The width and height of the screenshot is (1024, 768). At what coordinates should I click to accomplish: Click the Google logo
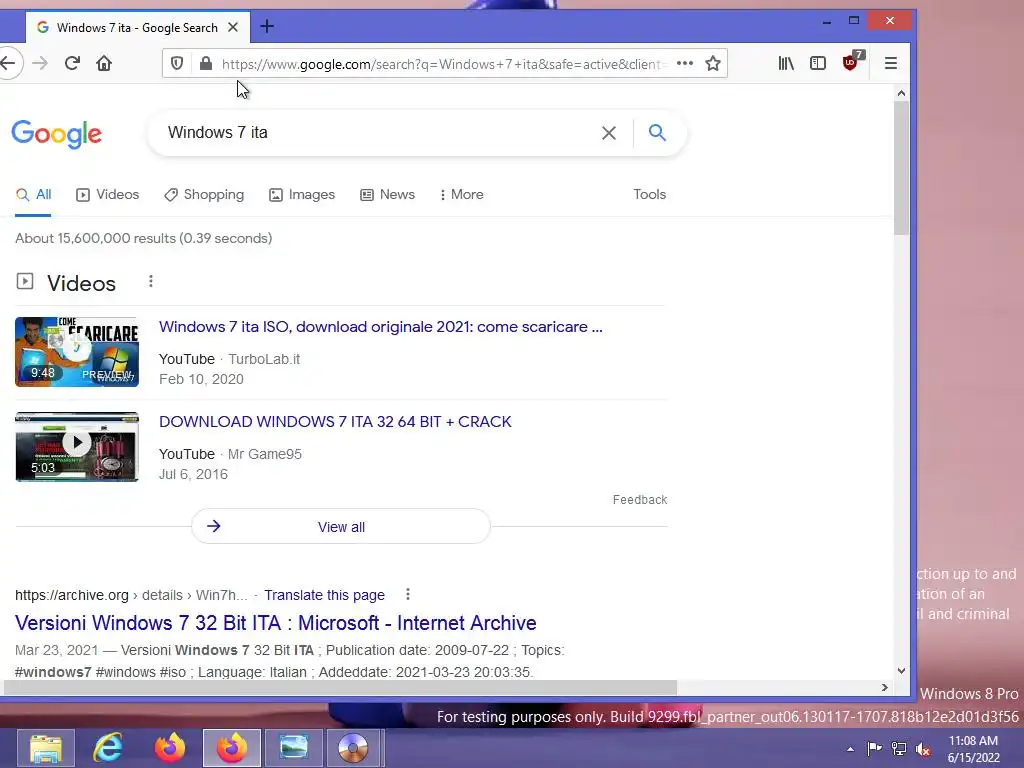click(57, 134)
